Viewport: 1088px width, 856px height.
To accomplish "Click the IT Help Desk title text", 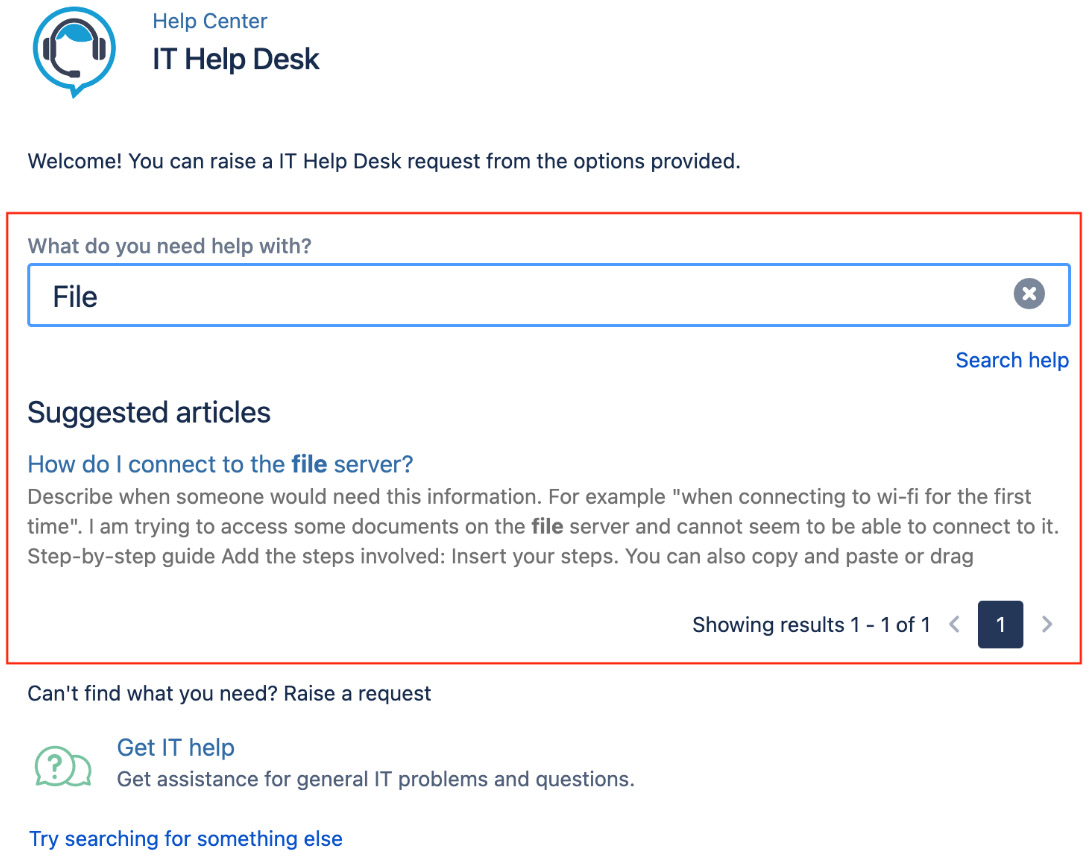I will [x=236, y=59].
